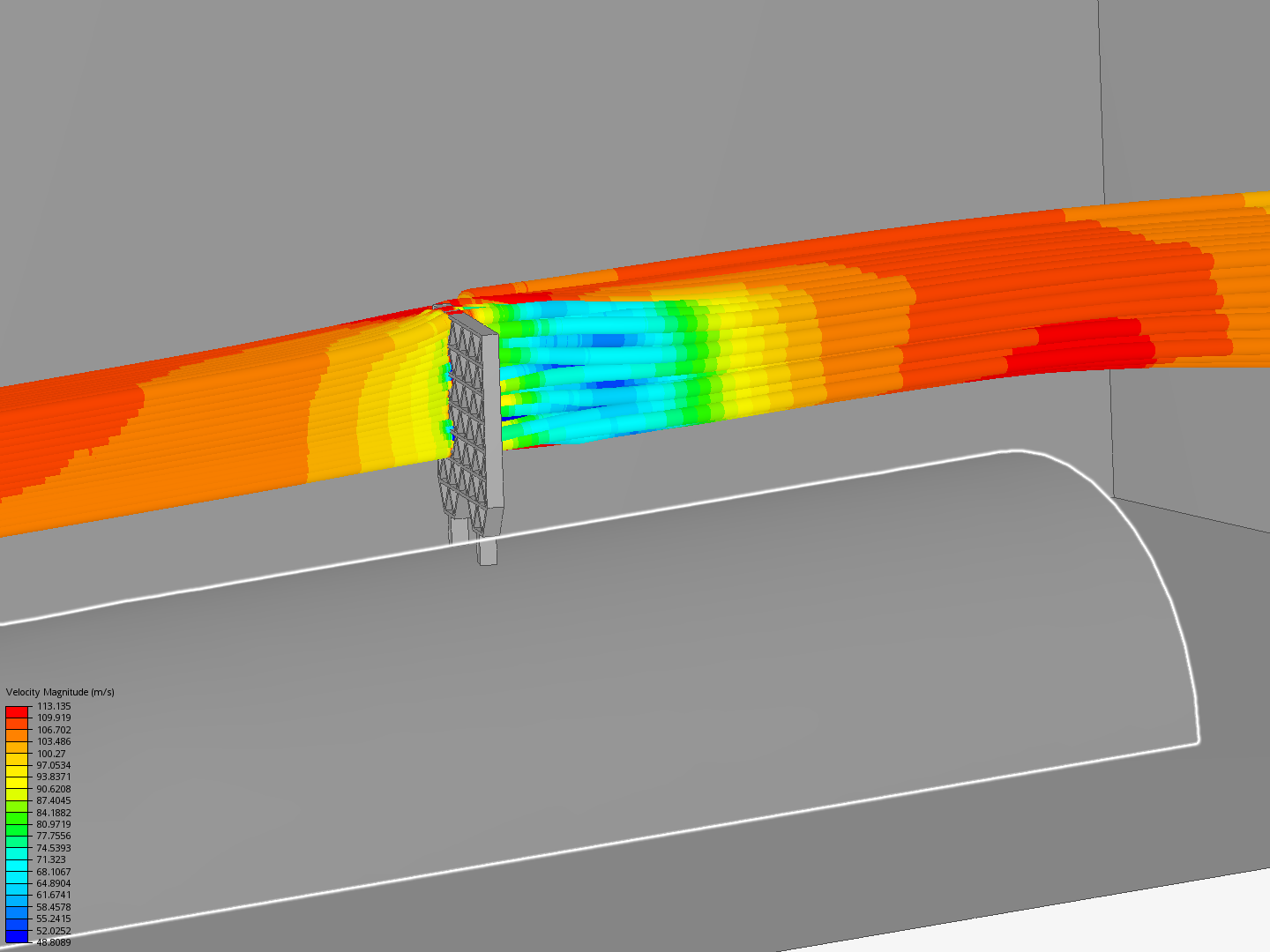Select the legend value 74.5393

[x=54, y=848]
